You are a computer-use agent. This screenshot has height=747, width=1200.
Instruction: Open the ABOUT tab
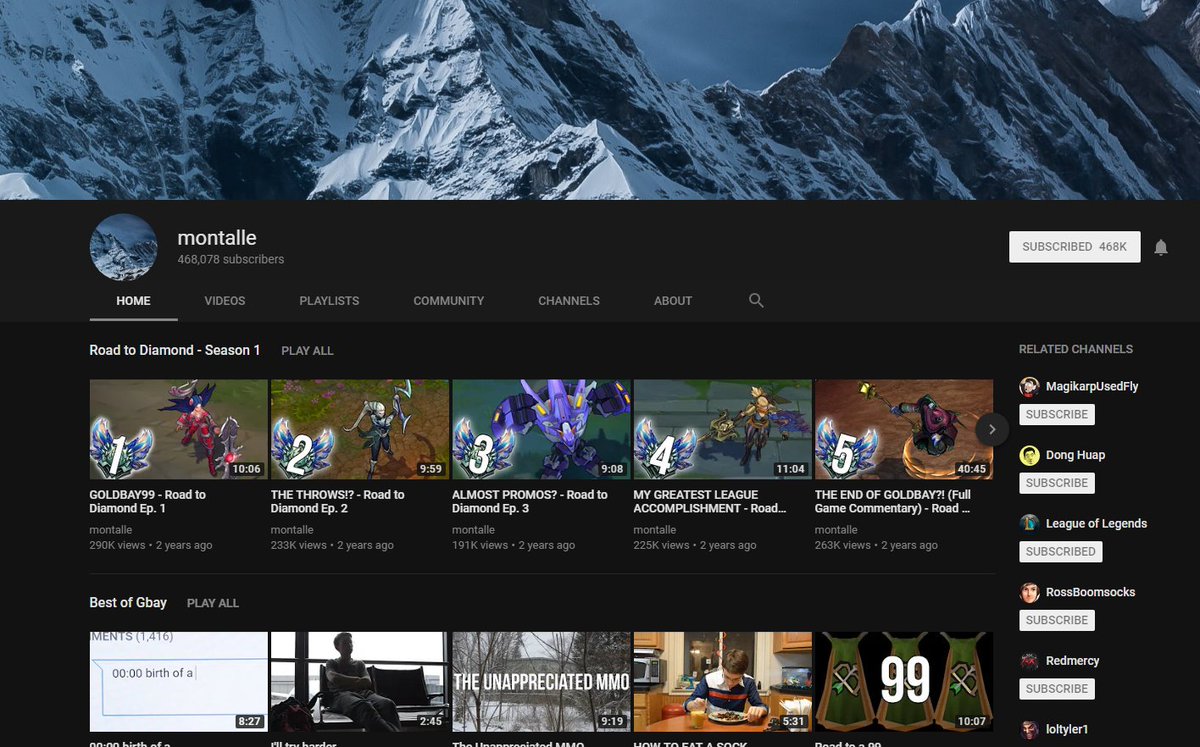click(673, 300)
